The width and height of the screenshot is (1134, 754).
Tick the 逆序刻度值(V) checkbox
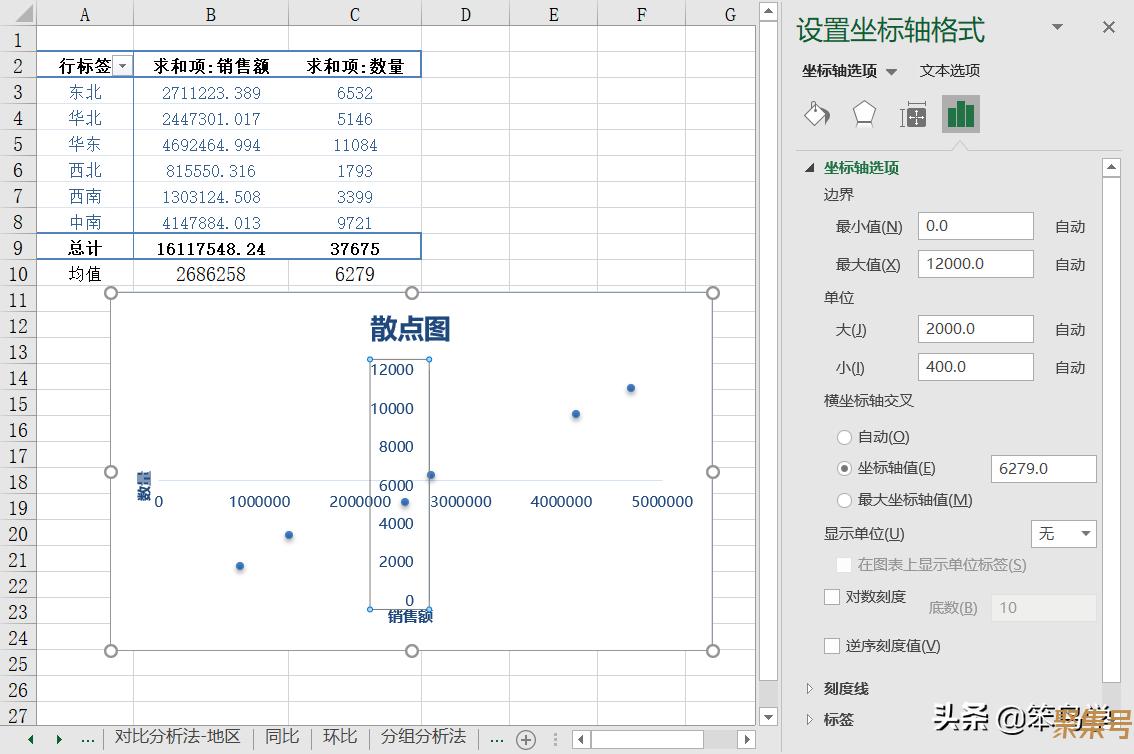[832, 646]
